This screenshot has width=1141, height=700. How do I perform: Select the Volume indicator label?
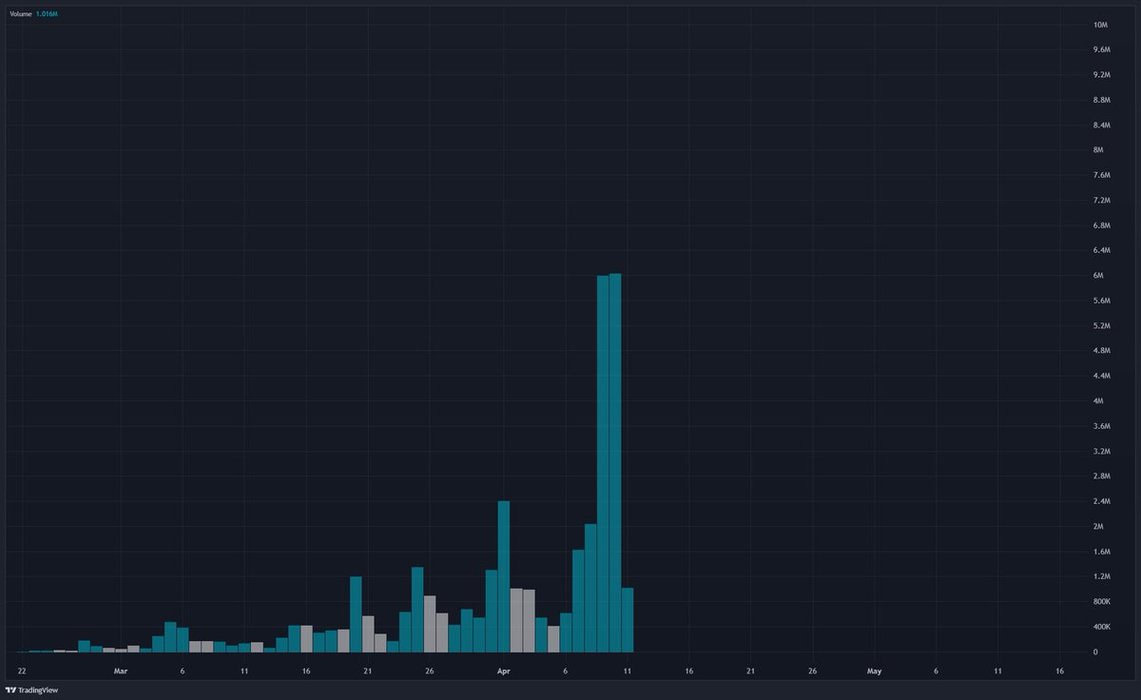(20, 14)
